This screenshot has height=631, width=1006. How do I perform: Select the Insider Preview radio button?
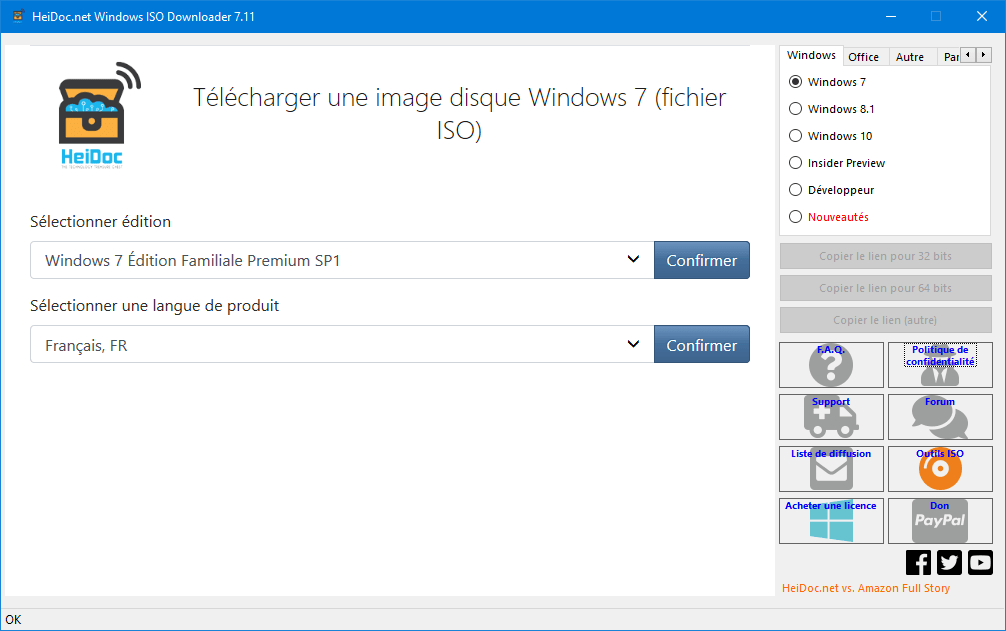pyautogui.click(x=796, y=162)
